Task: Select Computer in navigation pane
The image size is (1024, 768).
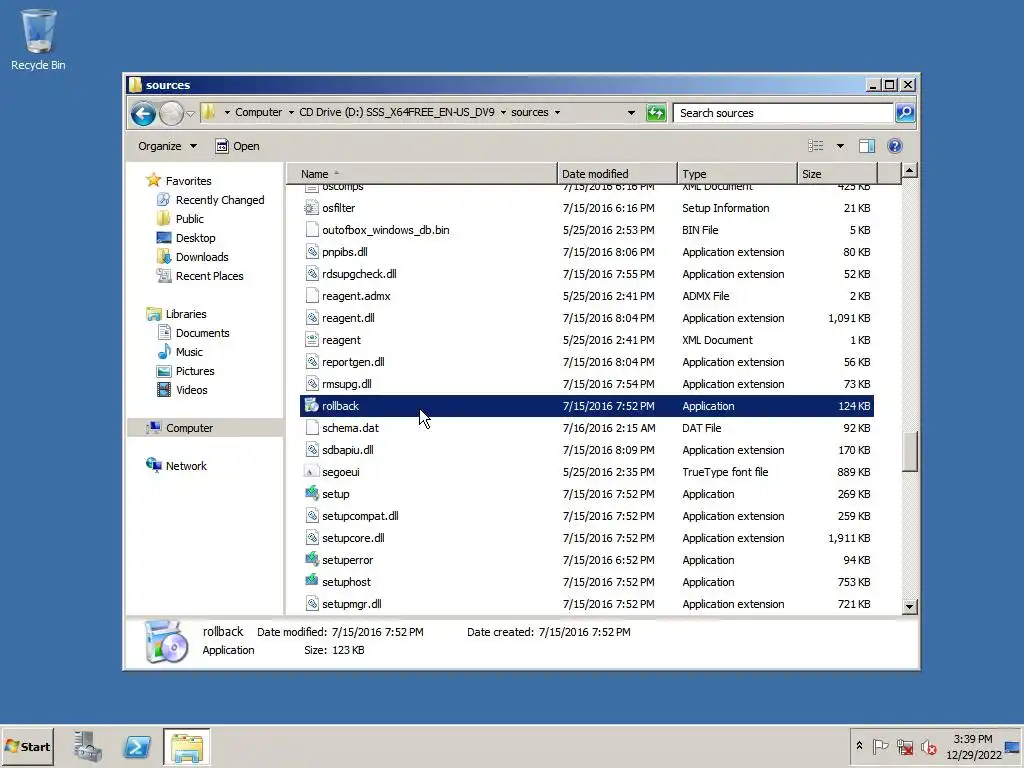Action: (189, 428)
